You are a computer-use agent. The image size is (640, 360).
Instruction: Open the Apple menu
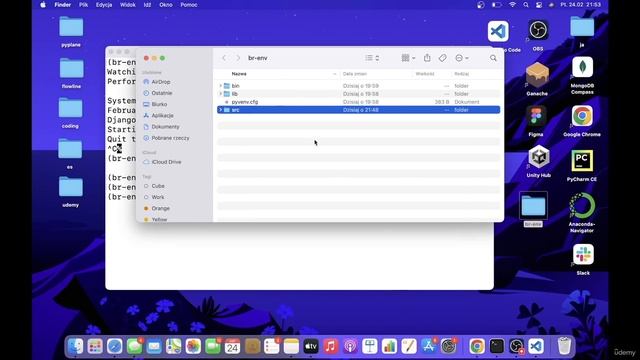pyautogui.click(x=43, y=5)
